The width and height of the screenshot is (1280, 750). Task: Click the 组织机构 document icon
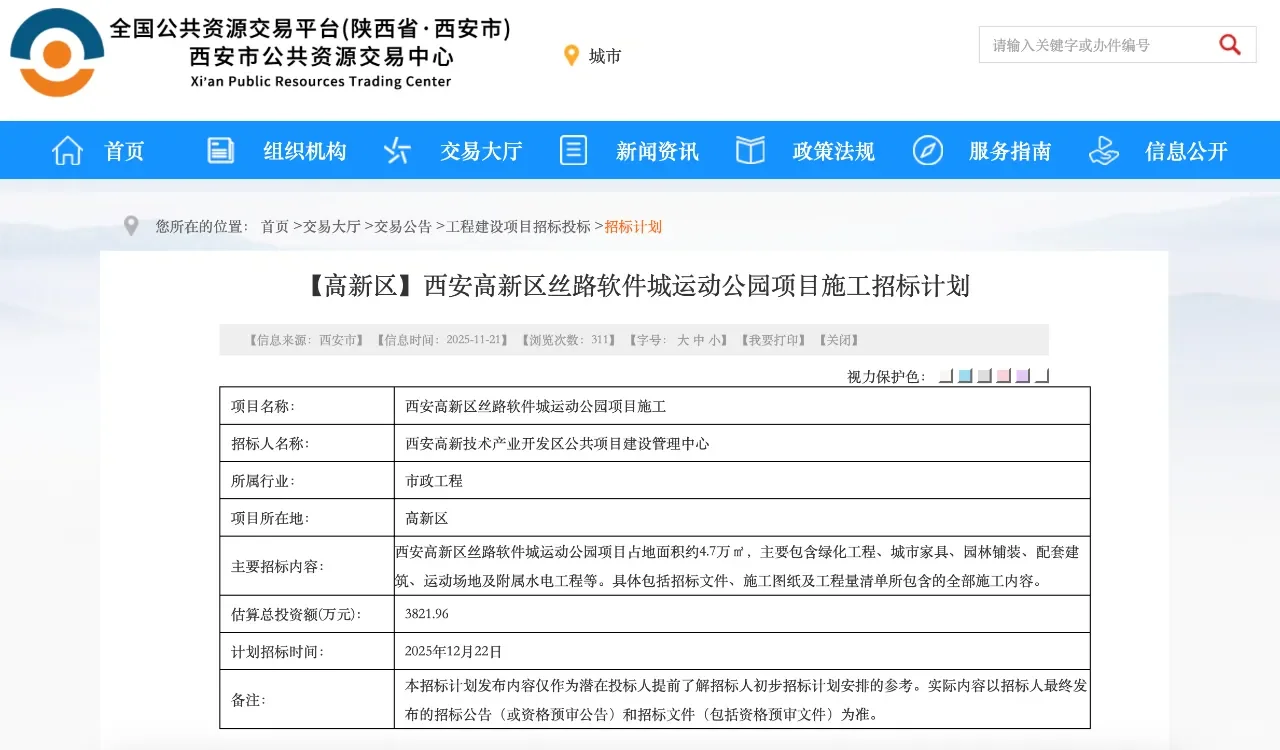(x=219, y=150)
